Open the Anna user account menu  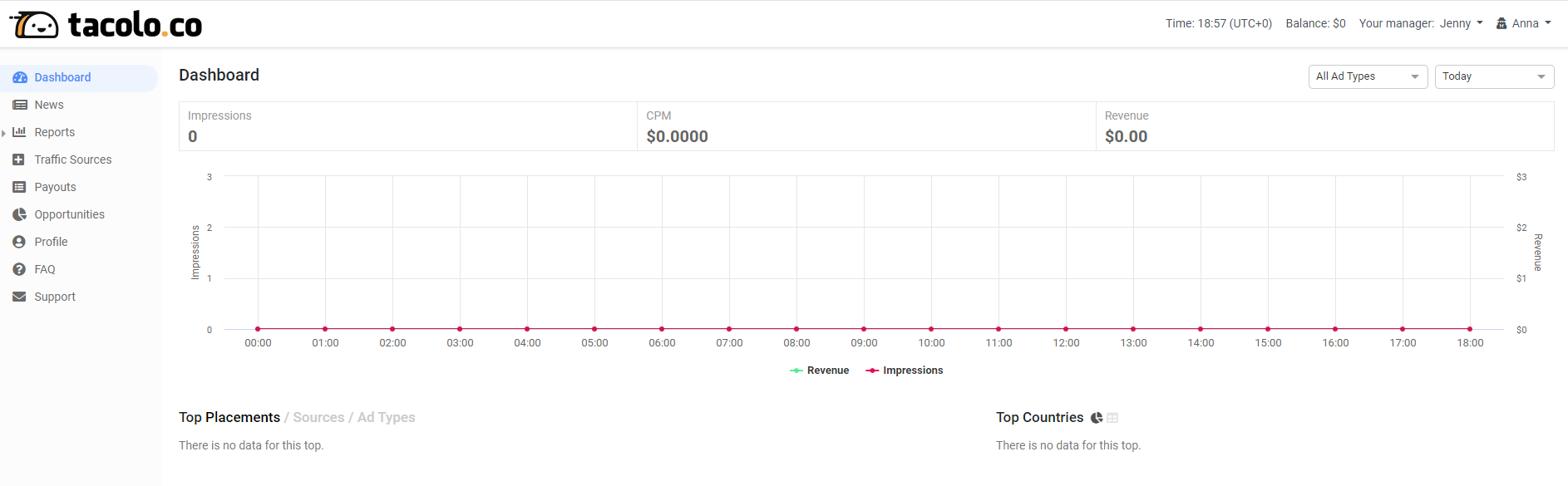tap(1524, 23)
